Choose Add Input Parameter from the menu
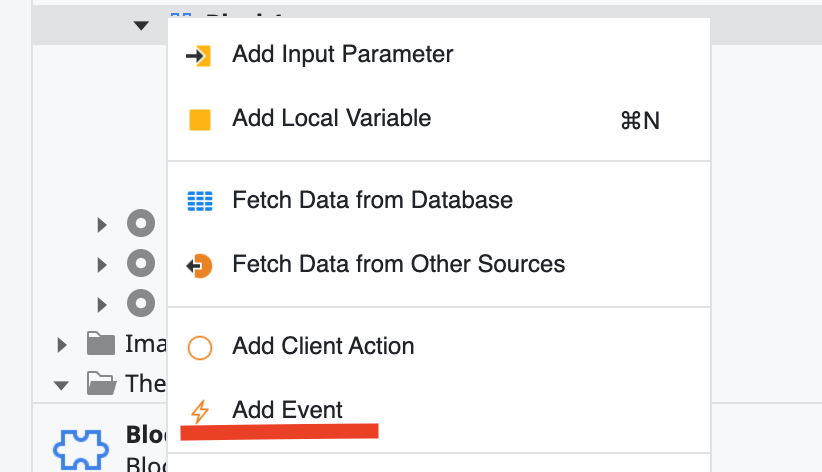The image size is (822, 472). [x=342, y=55]
